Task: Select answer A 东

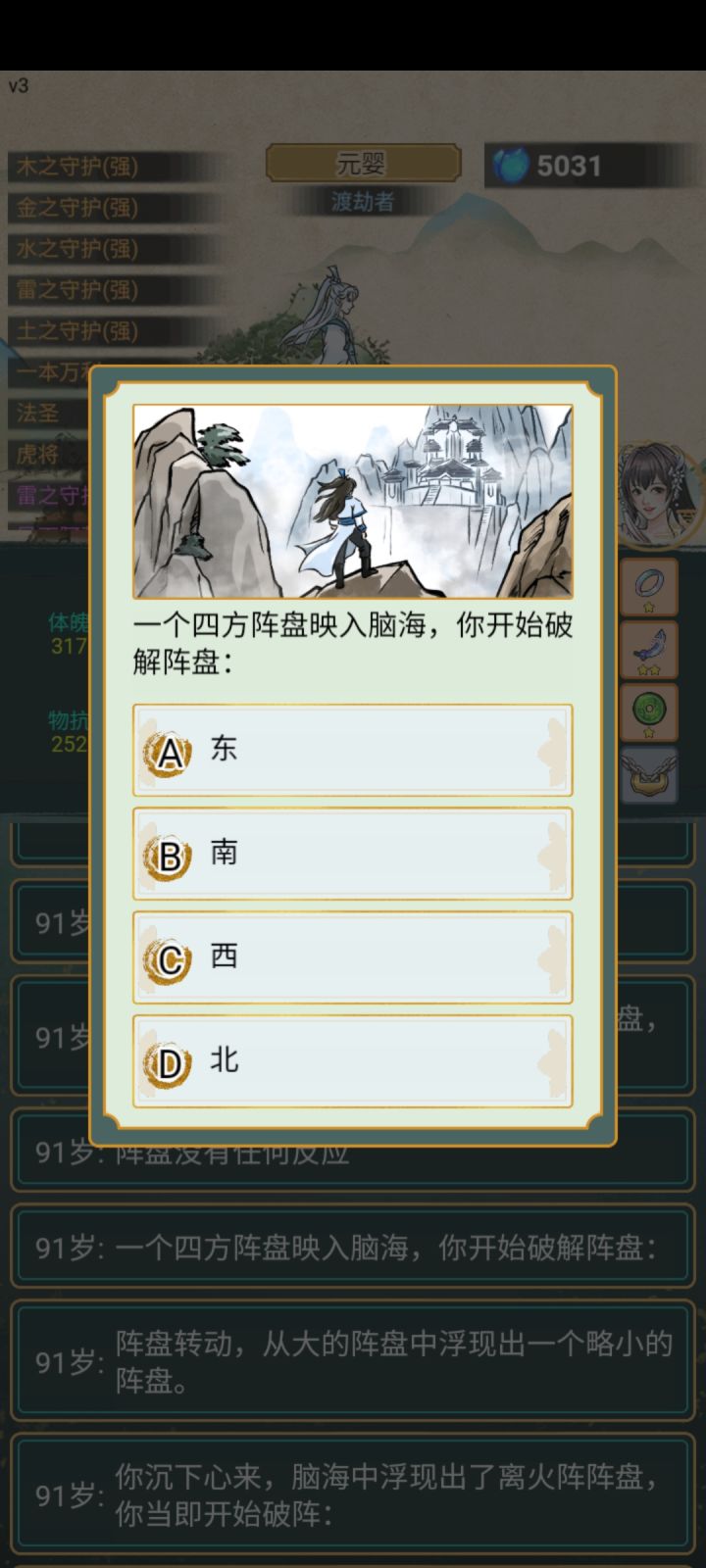Action: (x=353, y=751)
